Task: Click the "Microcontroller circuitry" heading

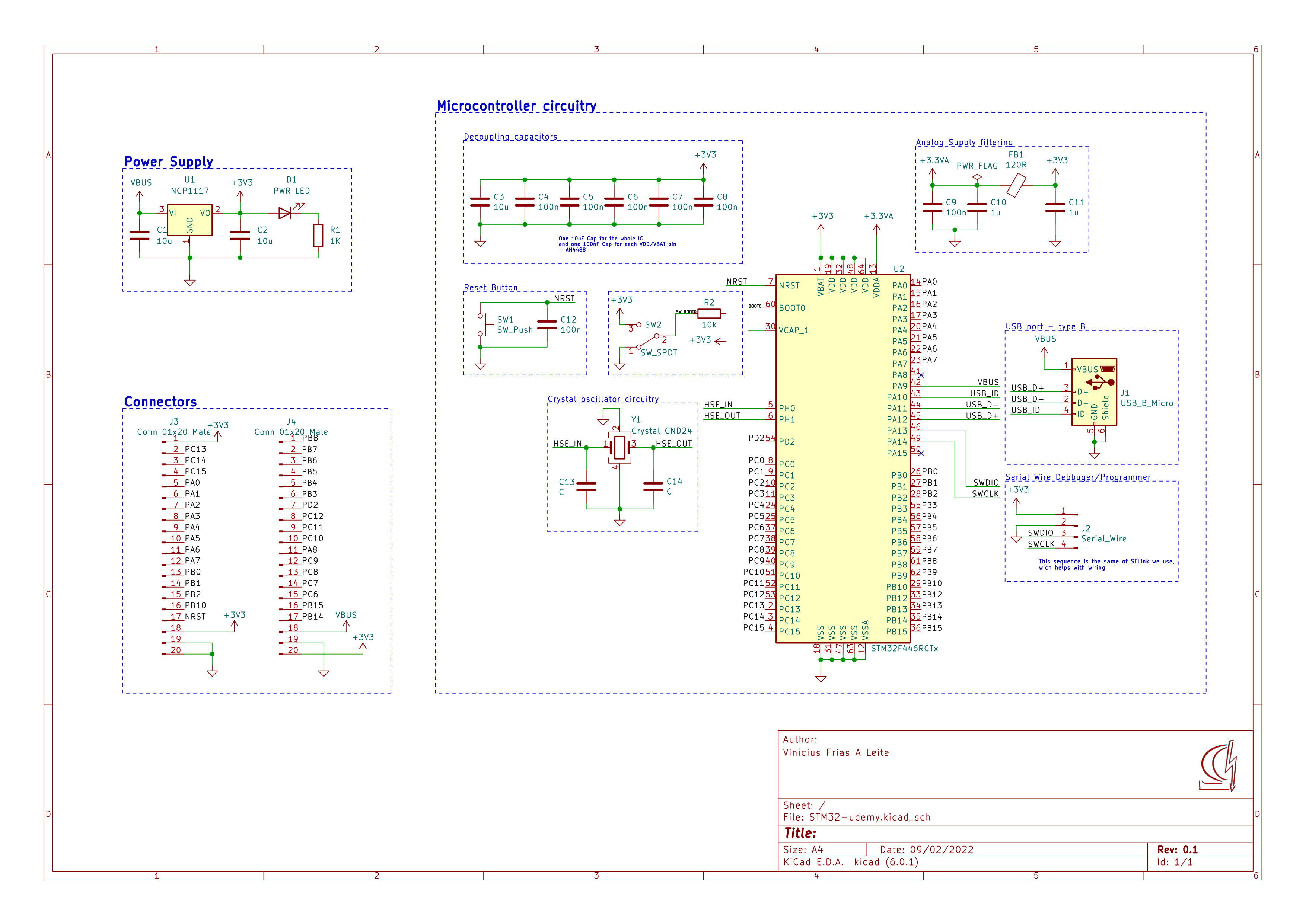Action: [517, 106]
